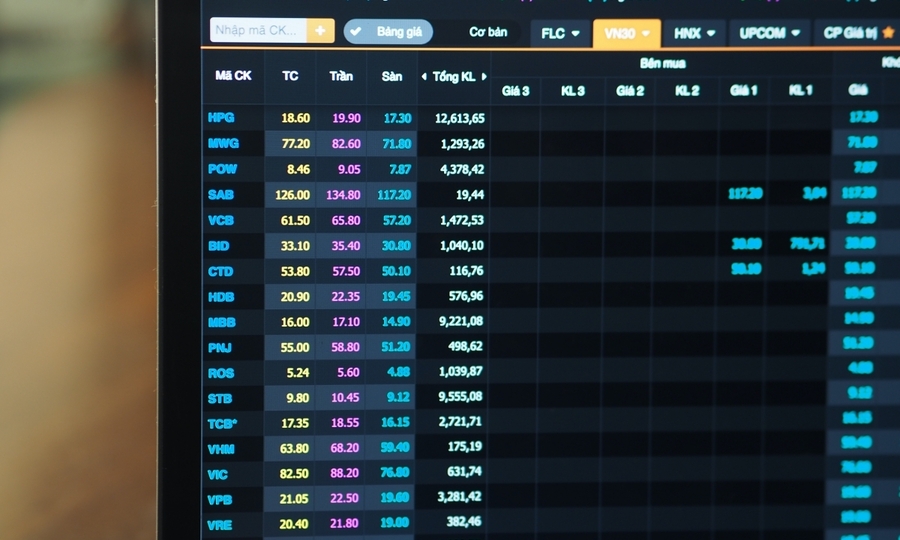Click VIC reference price 82.50
900x540 pixels.
point(294,474)
